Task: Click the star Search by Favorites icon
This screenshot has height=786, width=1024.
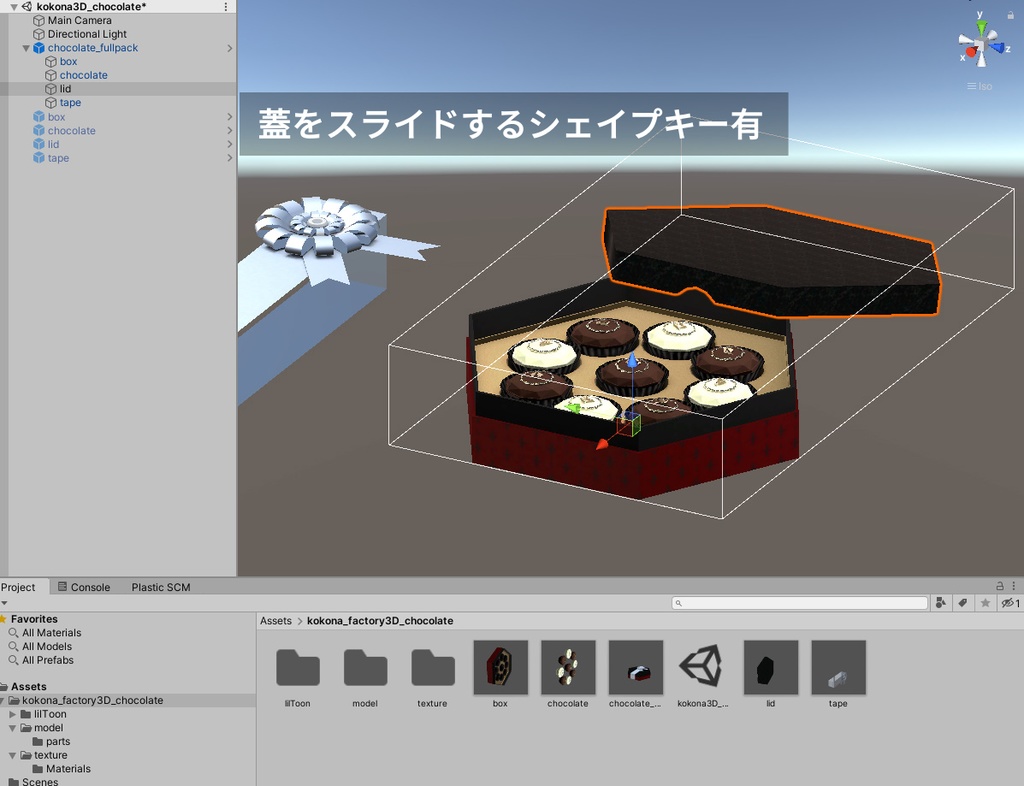Action: (985, 602)
